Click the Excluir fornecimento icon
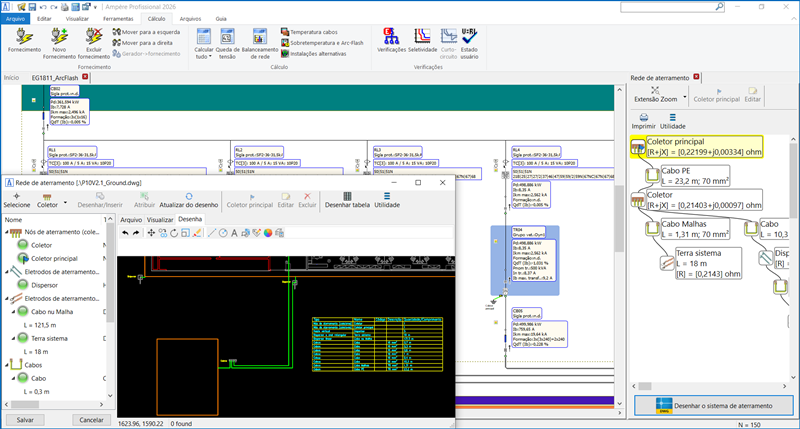This screenshot has width=800, height=429. tap(94, 38)
